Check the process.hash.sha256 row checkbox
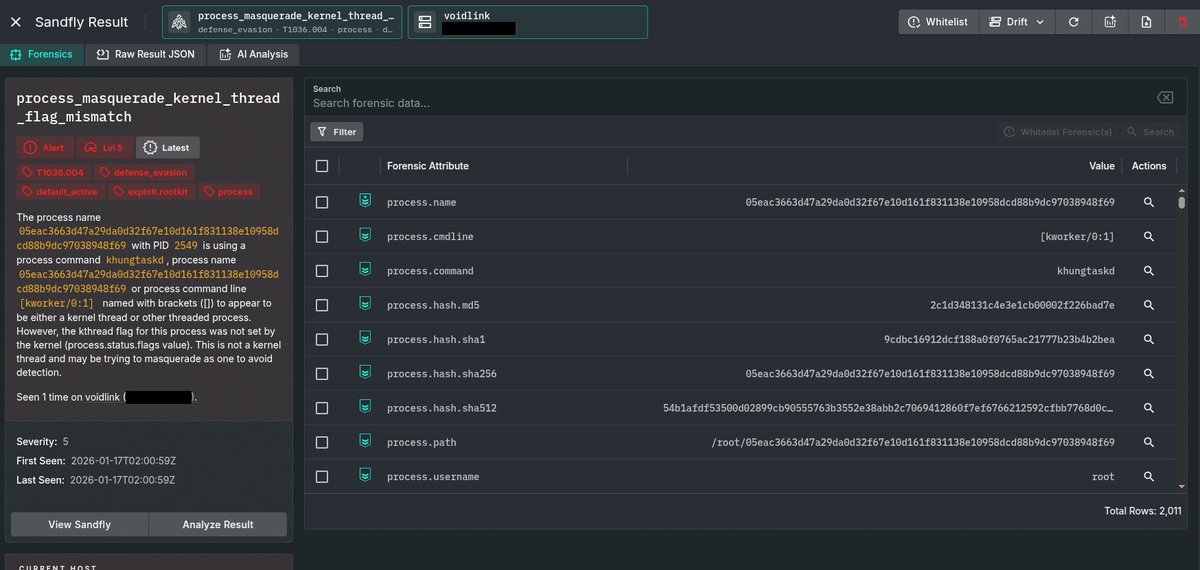 point(322,374)
